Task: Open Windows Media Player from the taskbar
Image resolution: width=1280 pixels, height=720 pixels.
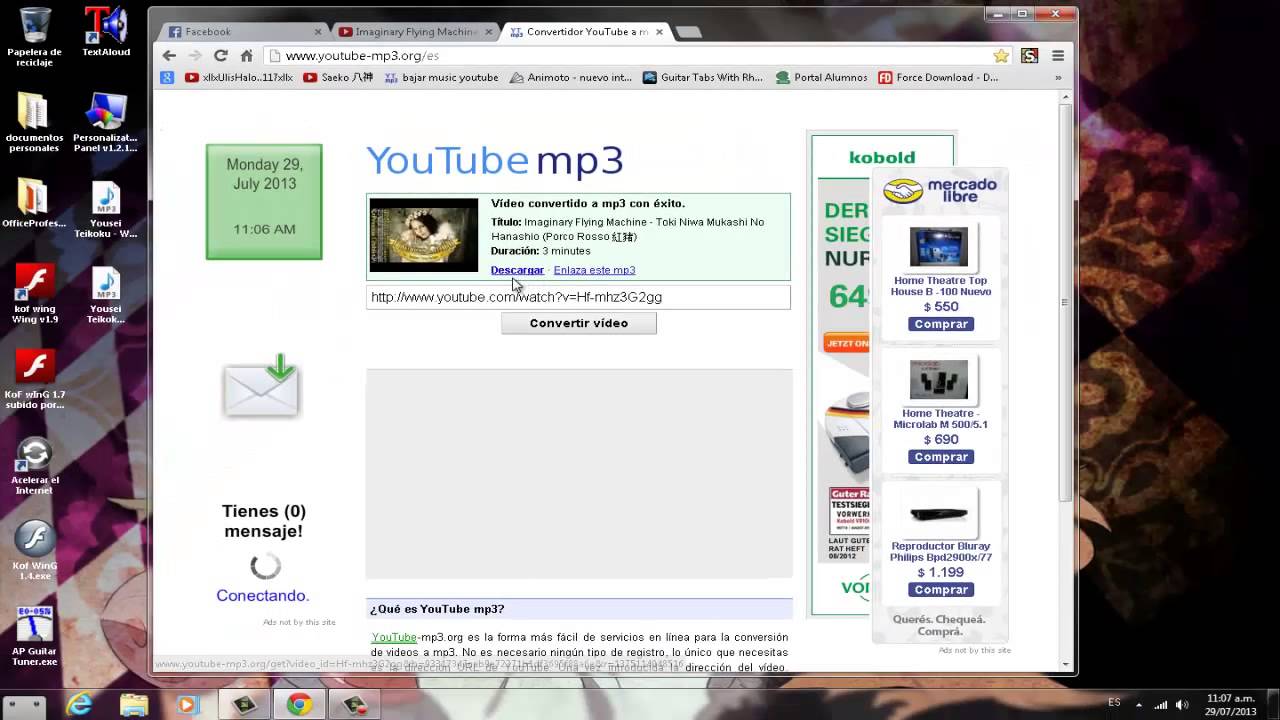Action: point(187,705)
